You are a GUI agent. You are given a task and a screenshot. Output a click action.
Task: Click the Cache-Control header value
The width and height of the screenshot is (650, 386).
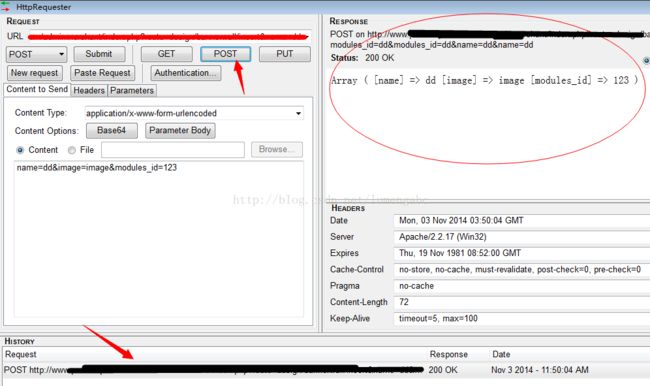(521, 270)
